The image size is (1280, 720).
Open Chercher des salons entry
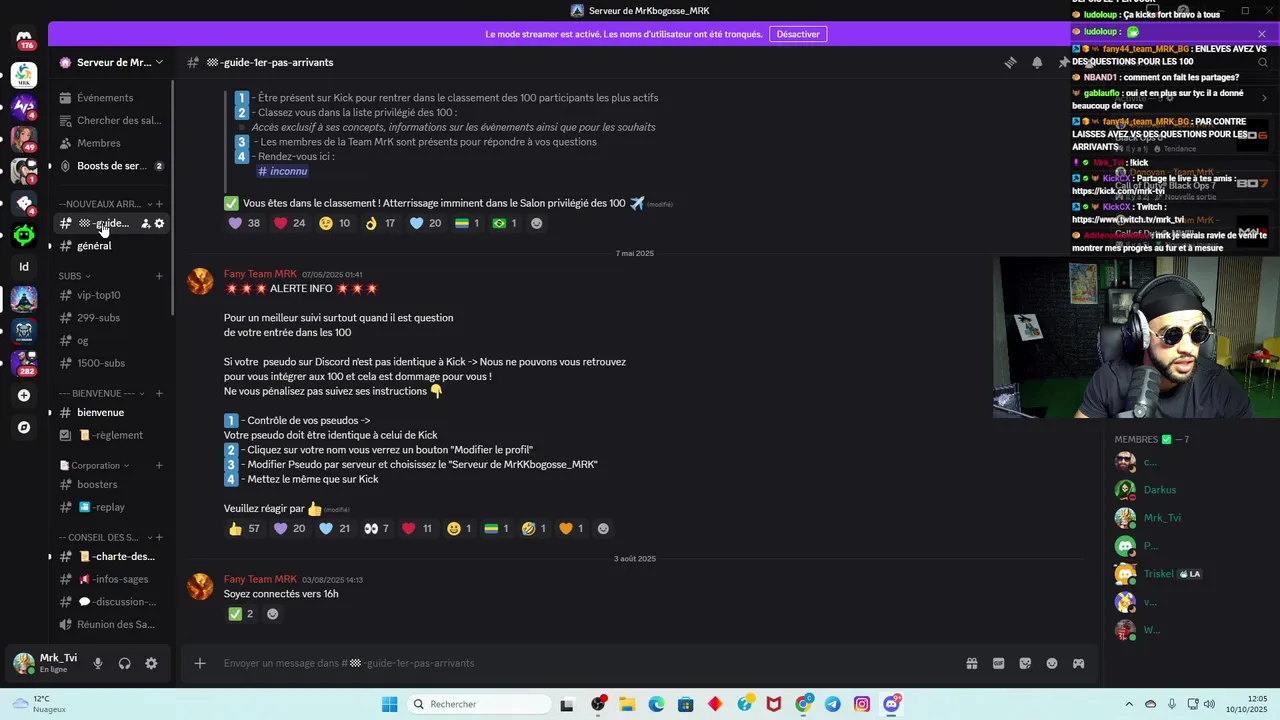tap(111, 120)
